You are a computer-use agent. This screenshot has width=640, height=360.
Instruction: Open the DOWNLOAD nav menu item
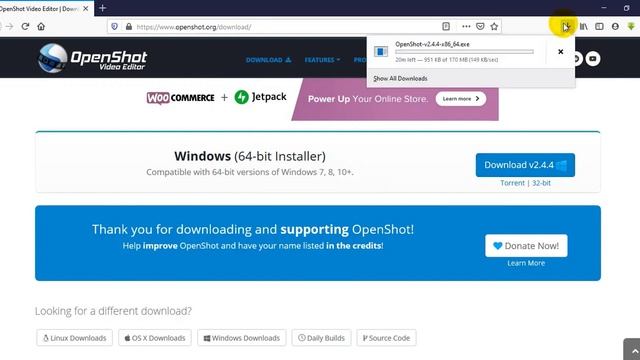coord(268,60)
